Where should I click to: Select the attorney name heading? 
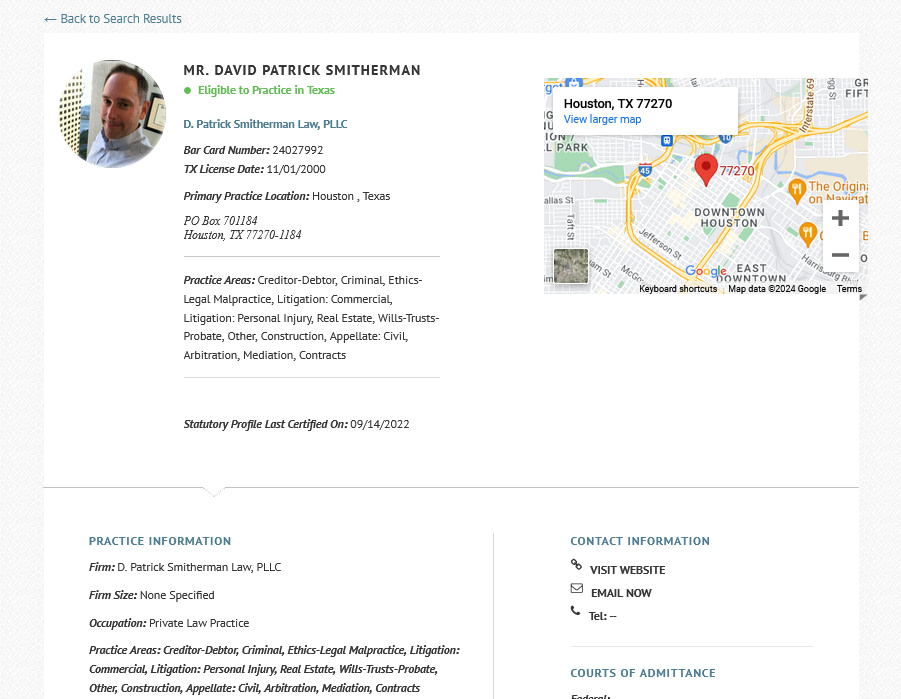302,71
